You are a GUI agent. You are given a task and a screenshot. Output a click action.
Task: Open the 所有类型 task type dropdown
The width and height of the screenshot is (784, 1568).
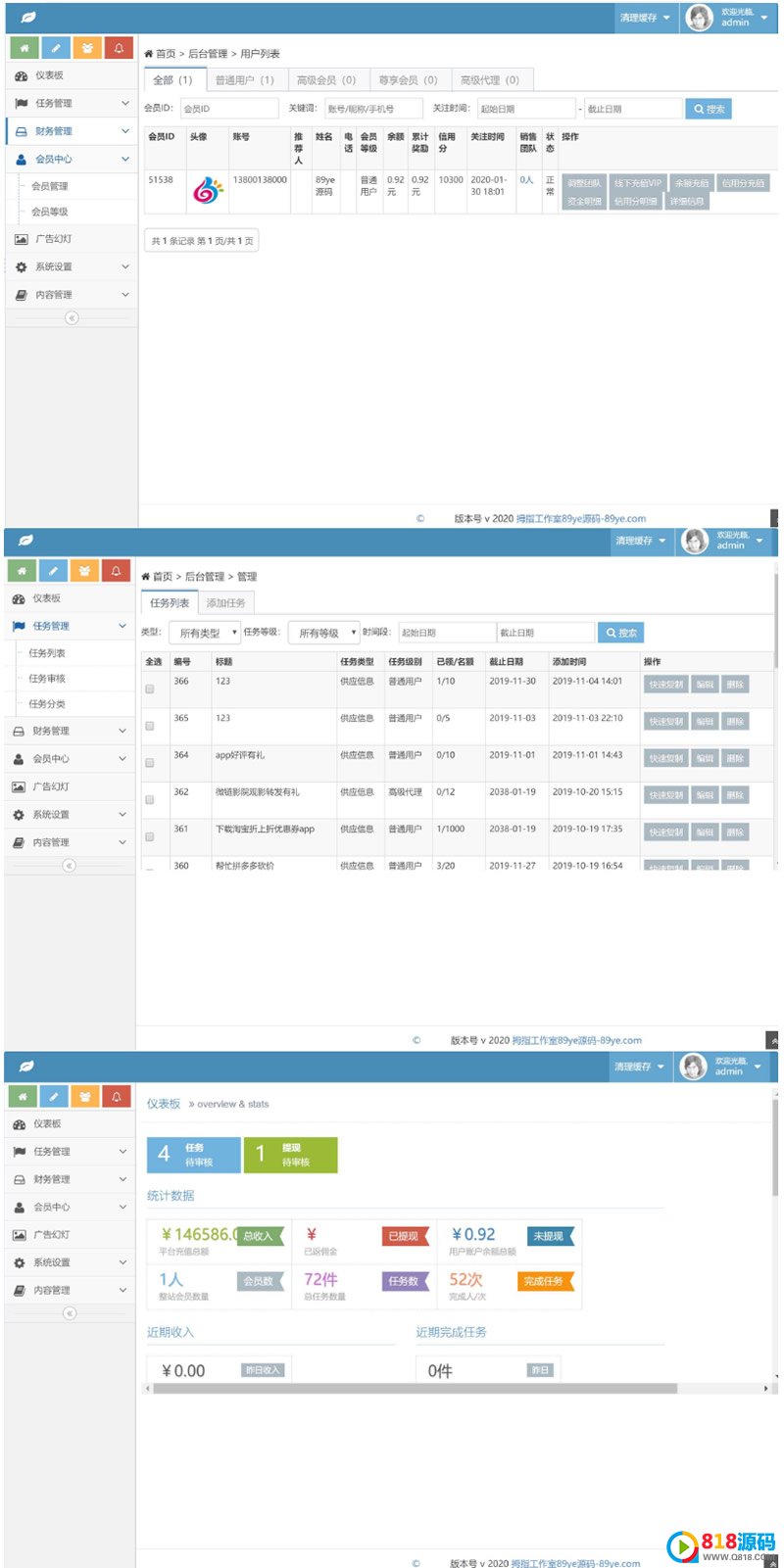(207, 633)
